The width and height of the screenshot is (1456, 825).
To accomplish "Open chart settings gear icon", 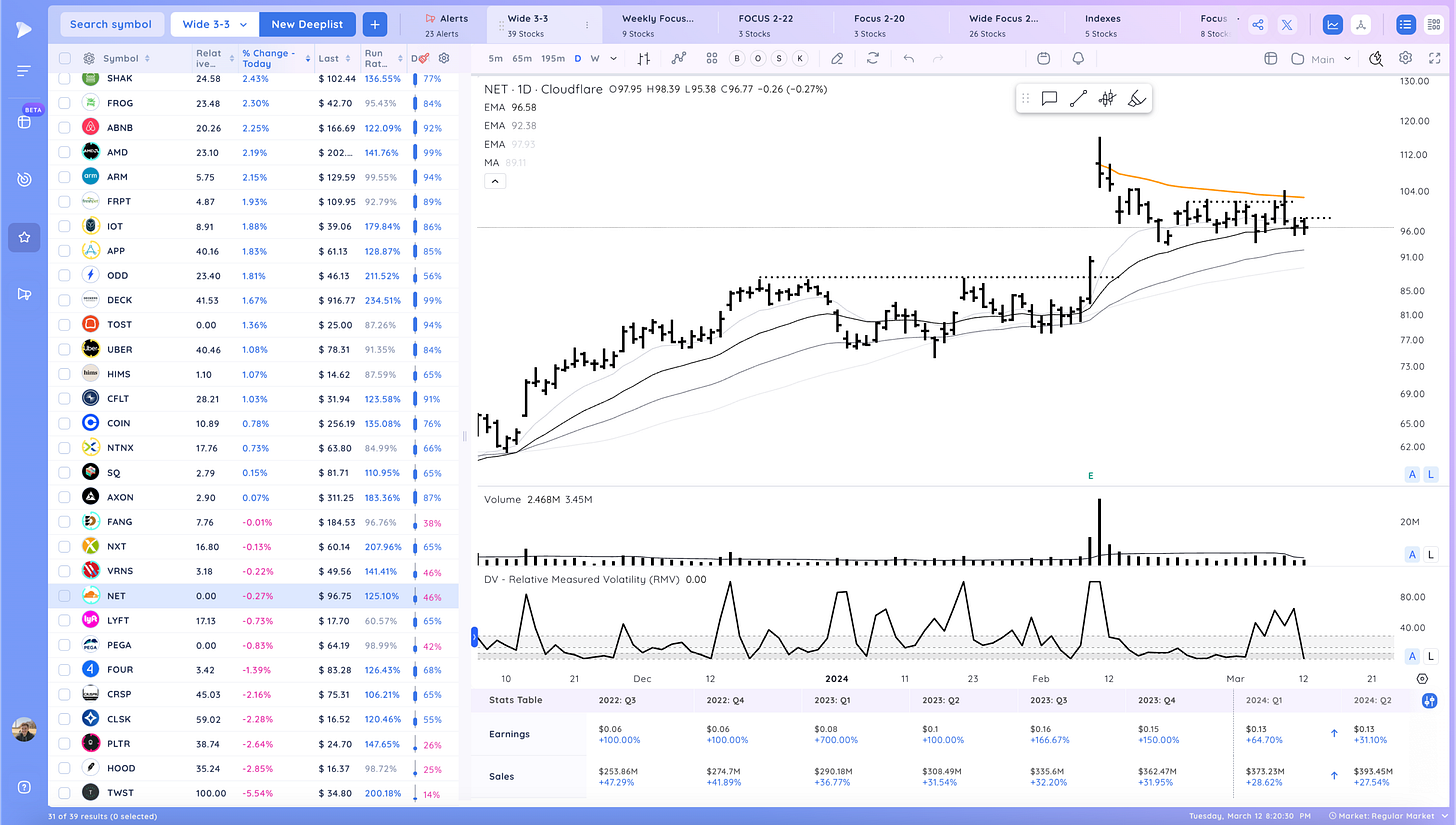I will pos(1405,58).
